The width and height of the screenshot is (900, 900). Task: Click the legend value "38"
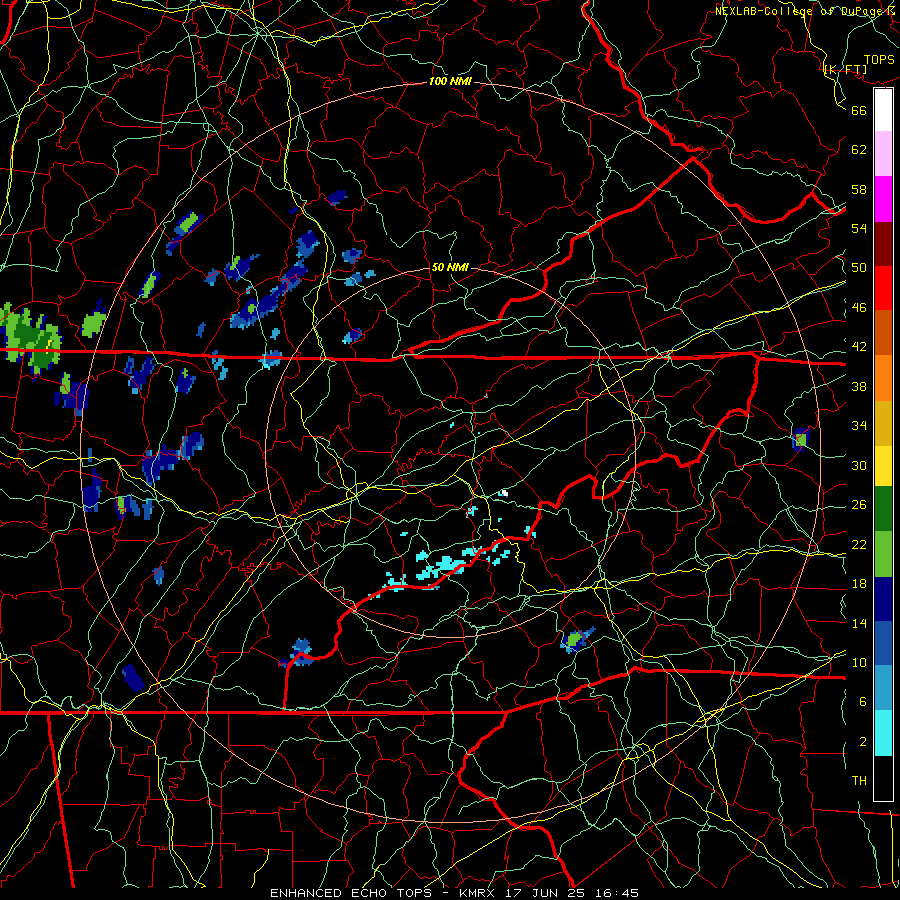coord(859,386)
